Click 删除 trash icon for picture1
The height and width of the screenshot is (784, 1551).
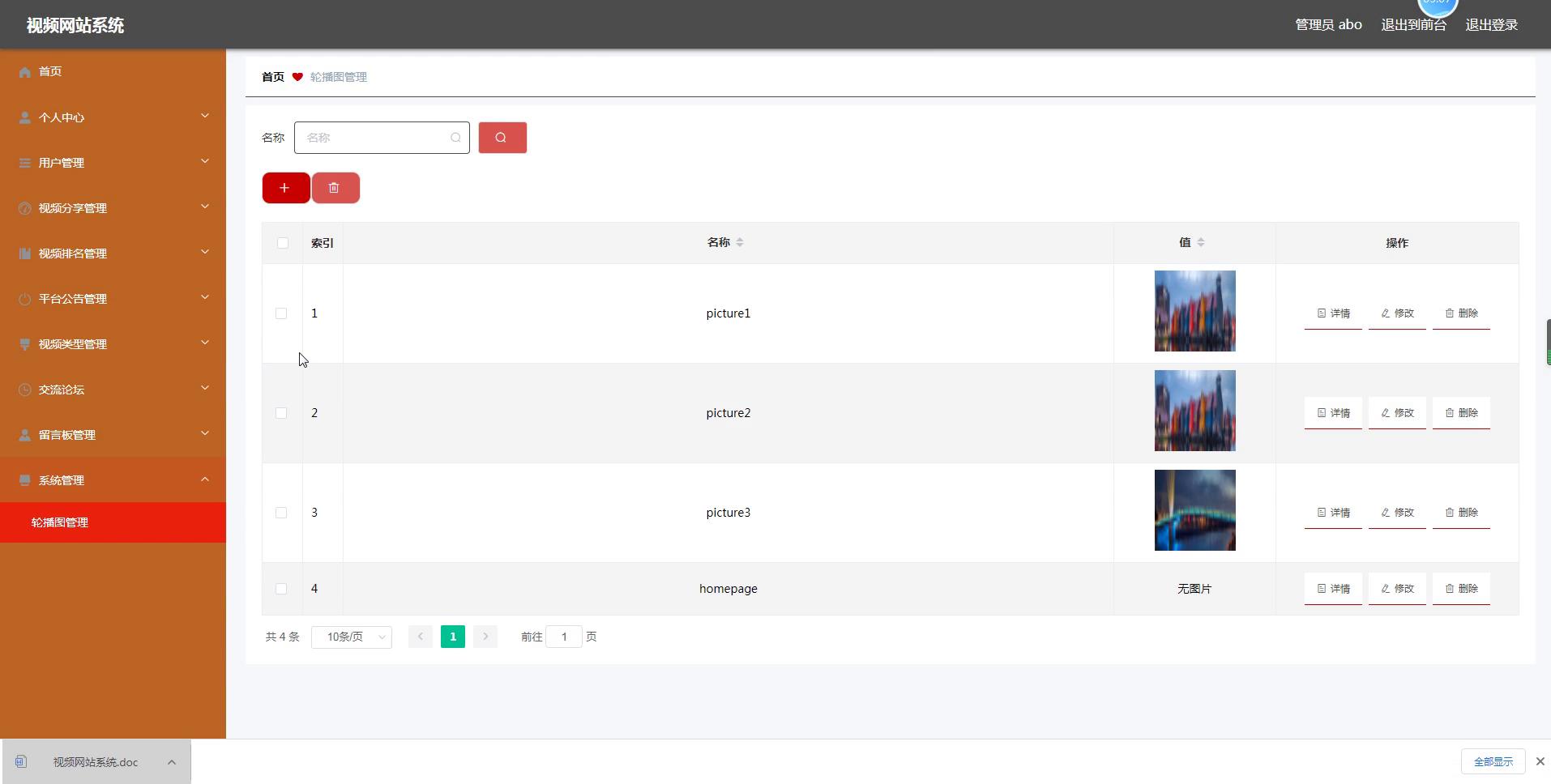point(1450,313)
